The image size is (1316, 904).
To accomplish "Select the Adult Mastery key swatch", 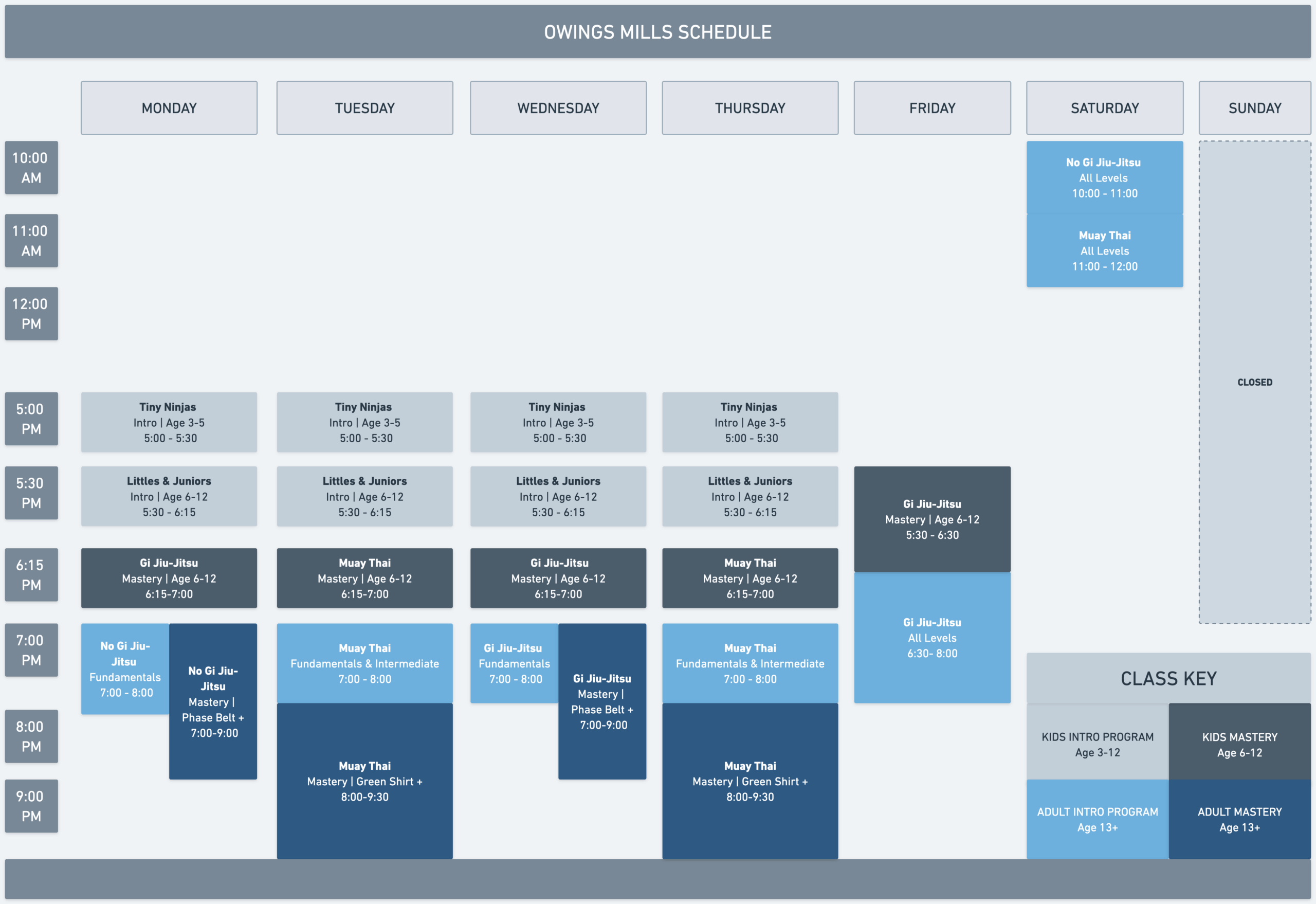I will (x=1239, y=819).
